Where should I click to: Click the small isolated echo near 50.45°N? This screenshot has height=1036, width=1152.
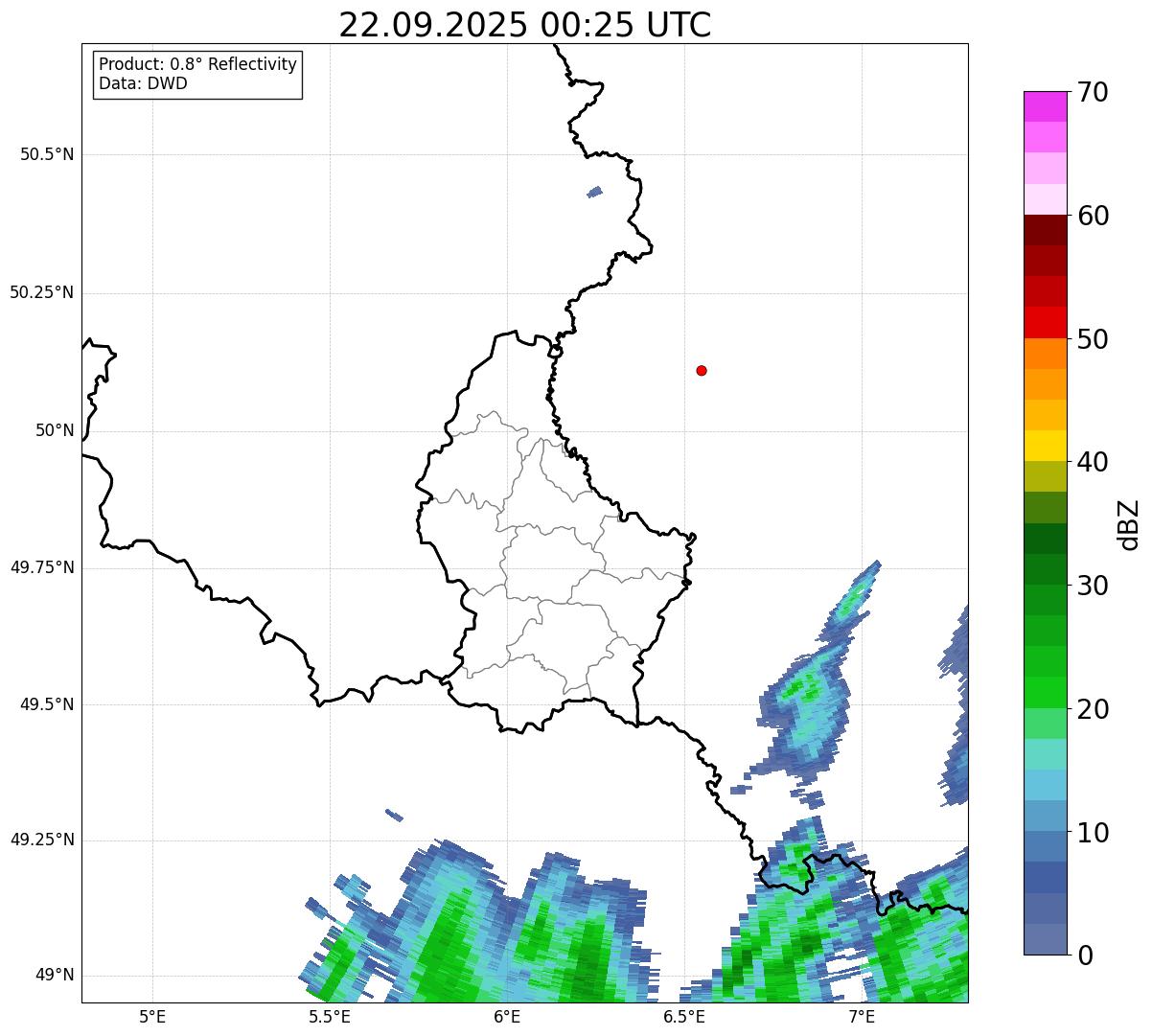point(594,192)
